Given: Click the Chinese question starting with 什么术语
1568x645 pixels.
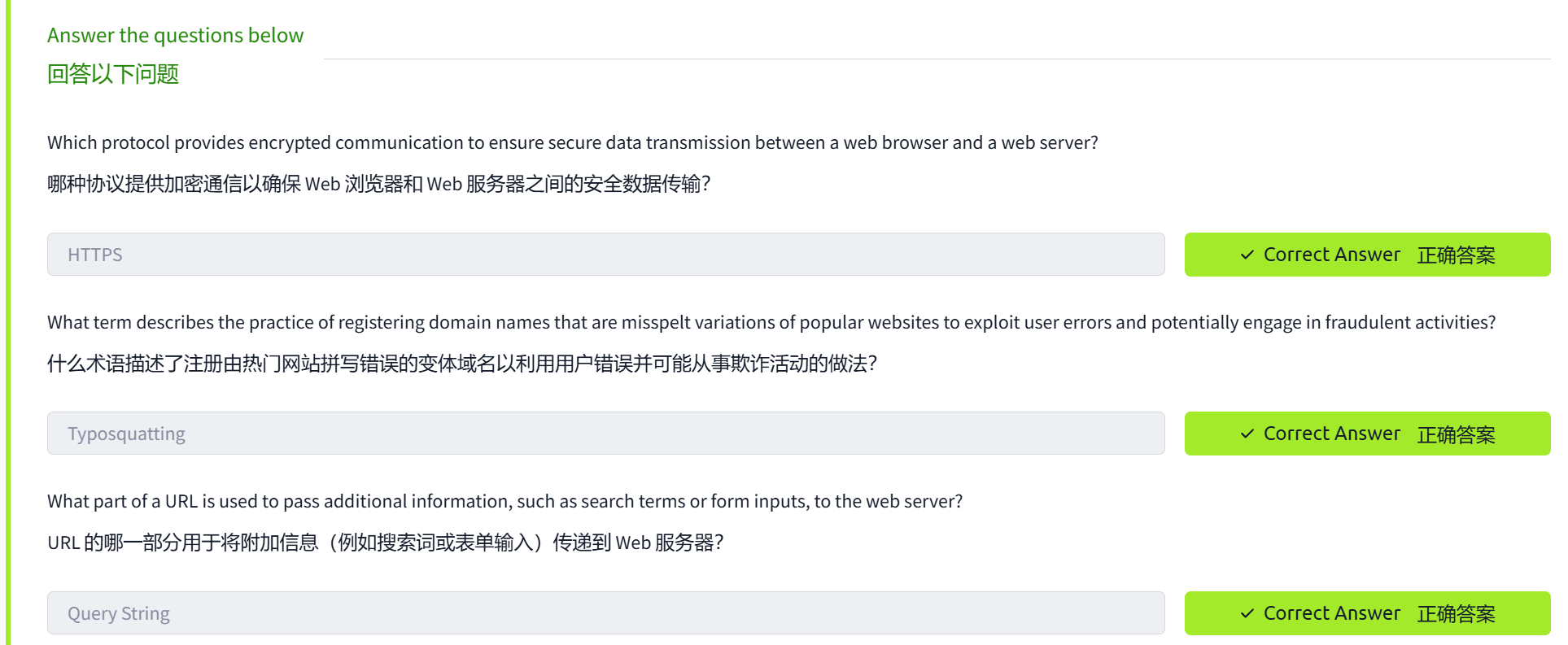Looking at the screenshot, I should click(461, 364).
